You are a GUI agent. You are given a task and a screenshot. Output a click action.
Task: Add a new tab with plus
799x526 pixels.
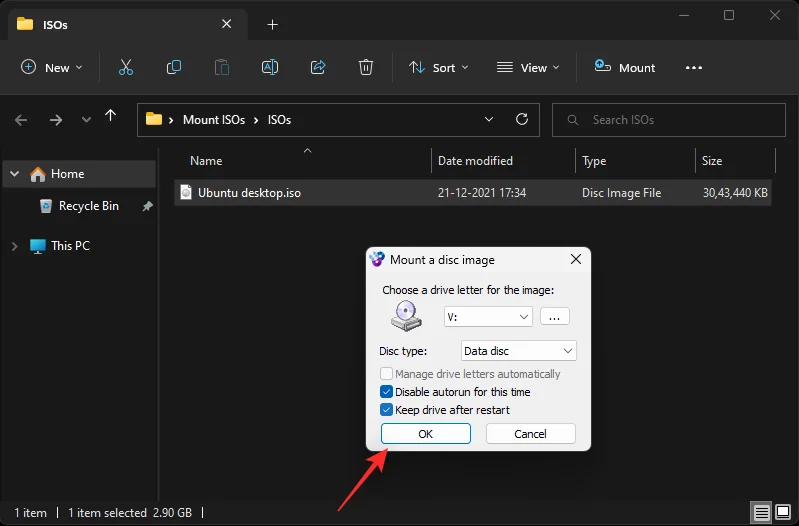pyautogui.click(x=273, y=24)
